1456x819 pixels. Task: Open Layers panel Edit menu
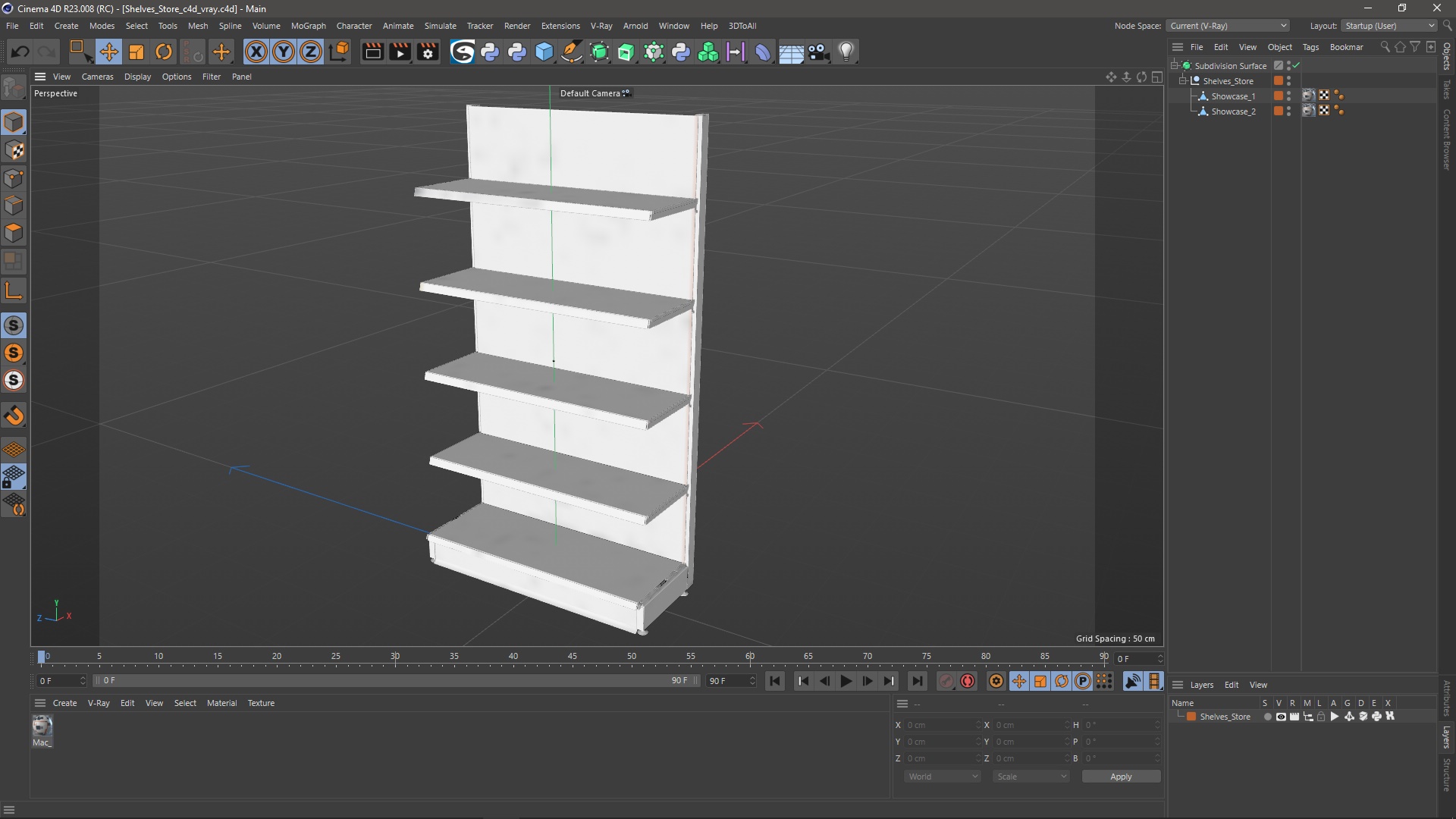coord(1232,685)
